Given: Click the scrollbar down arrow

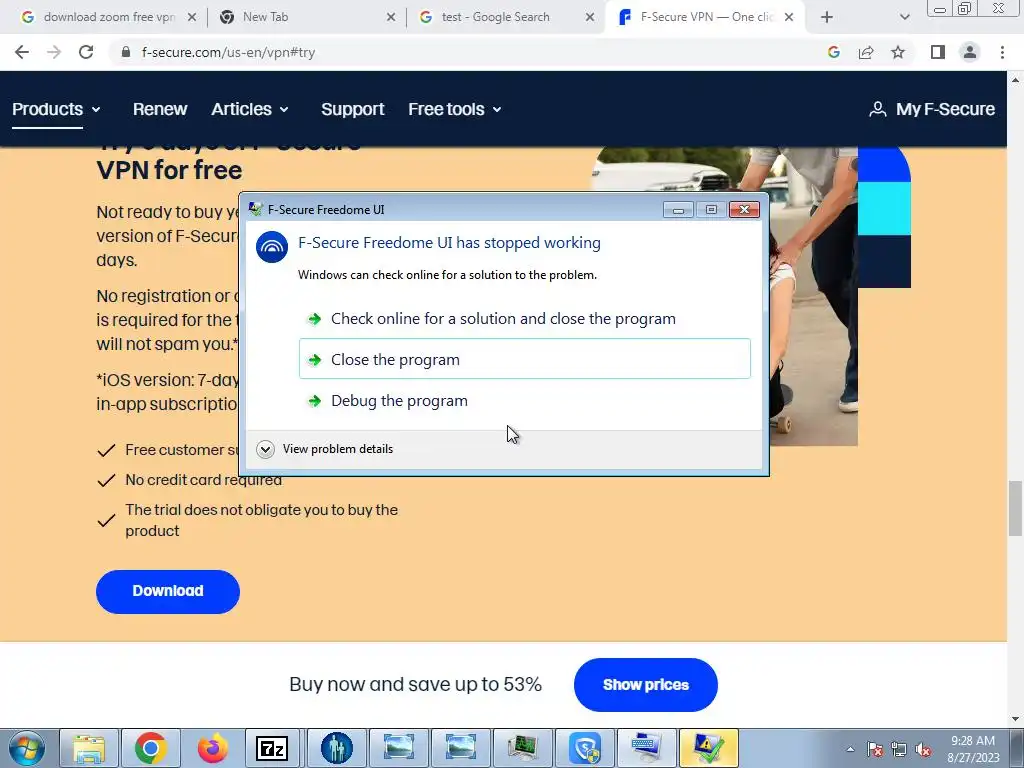Looking at the screenshot, I should (x=1015, y=719).
